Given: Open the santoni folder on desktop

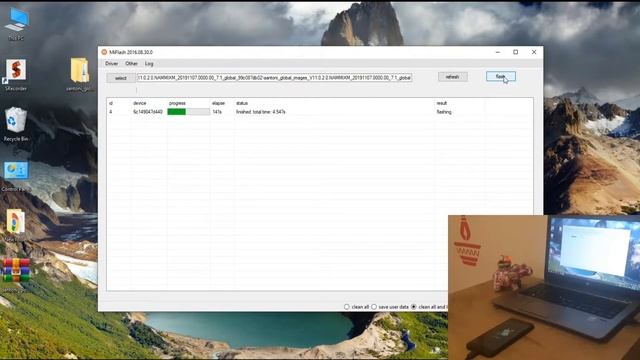Looking at the screenshot, I should click(80, 74).
